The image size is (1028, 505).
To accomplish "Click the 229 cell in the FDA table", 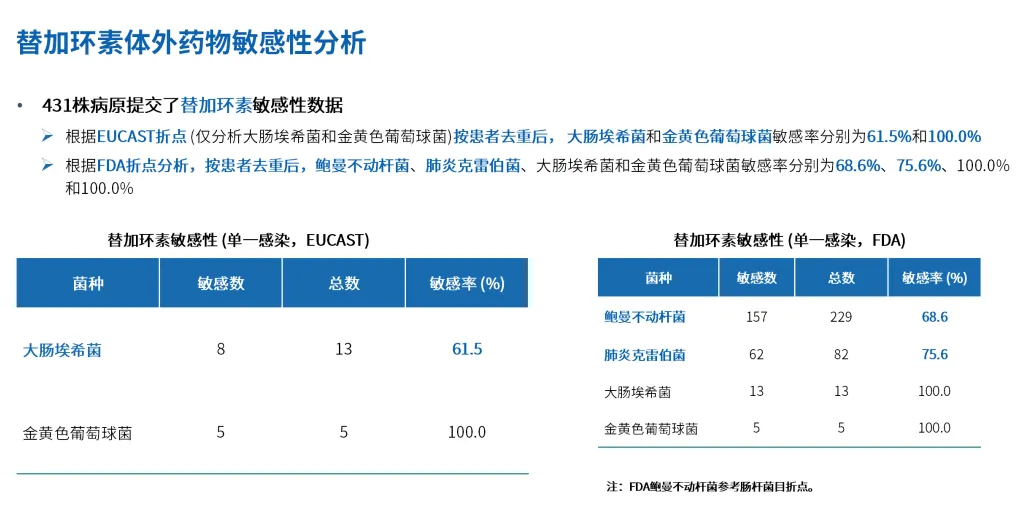I will tap(841, 317).
